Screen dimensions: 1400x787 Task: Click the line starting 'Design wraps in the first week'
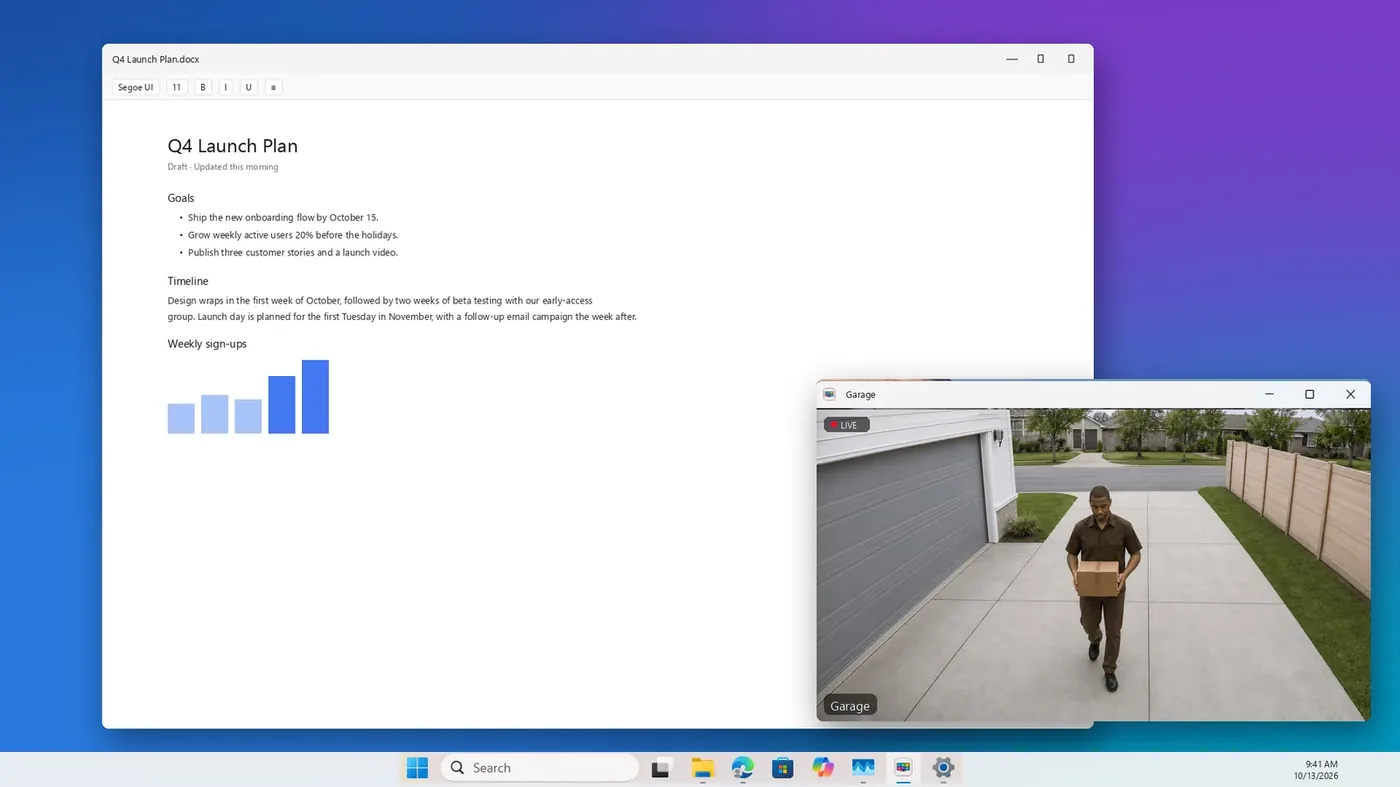coord(380,300)
